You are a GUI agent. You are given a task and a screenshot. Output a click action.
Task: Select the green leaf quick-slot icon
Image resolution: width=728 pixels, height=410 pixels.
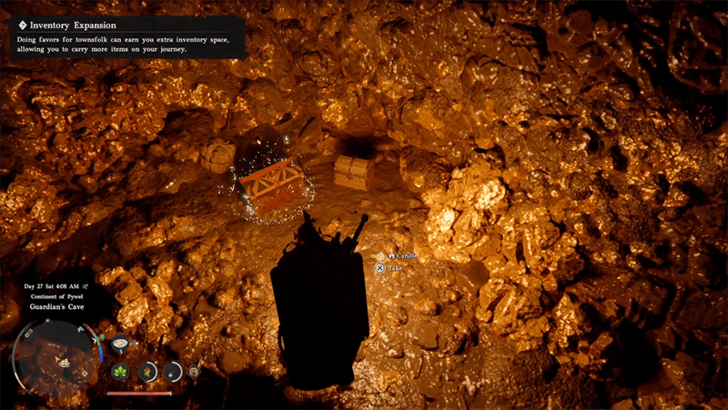click(x=121, y=372)
